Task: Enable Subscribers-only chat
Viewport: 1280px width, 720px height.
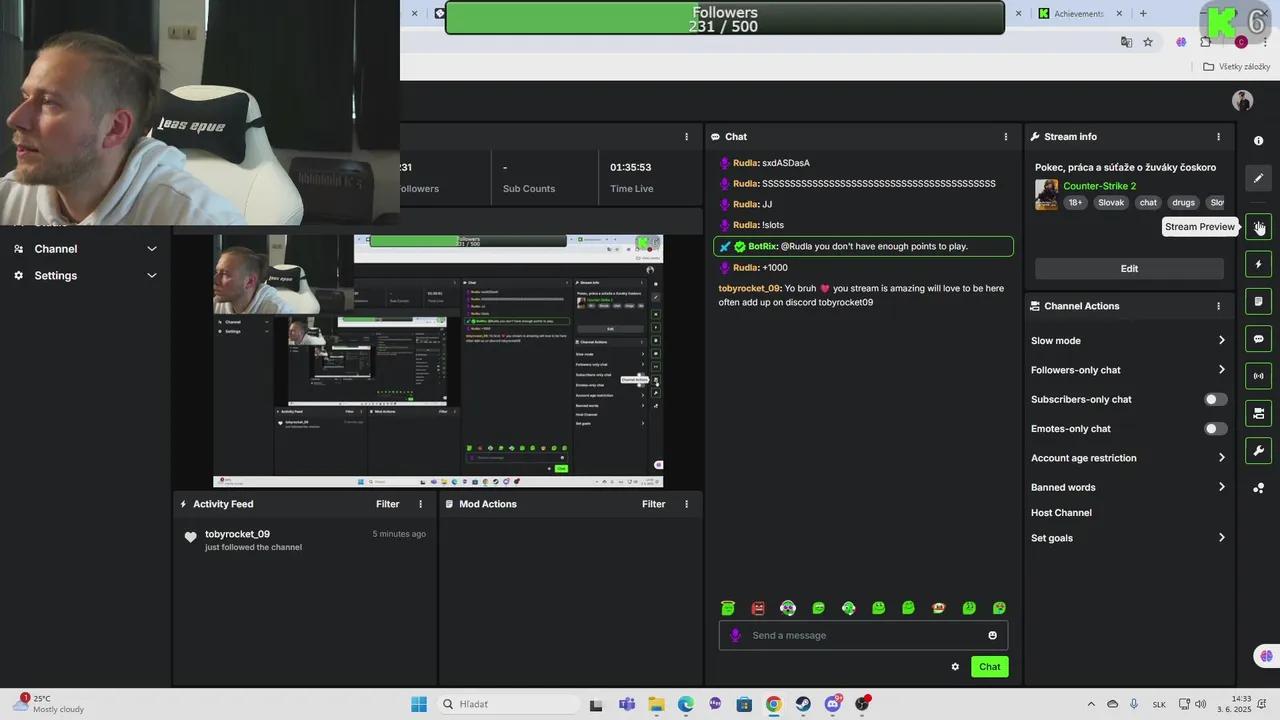Action: click(x=1215, y=399)
